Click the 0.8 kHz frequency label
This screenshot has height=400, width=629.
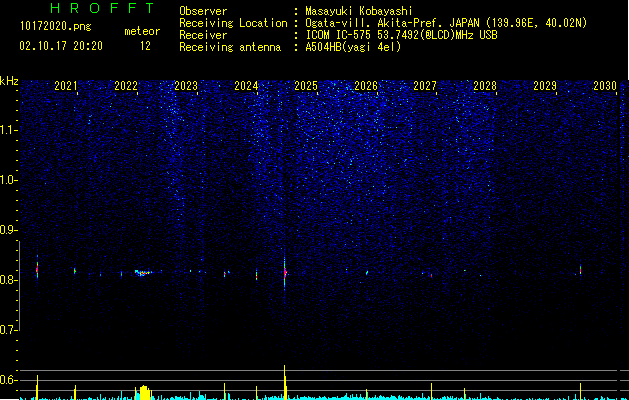(x=8, y=280)
